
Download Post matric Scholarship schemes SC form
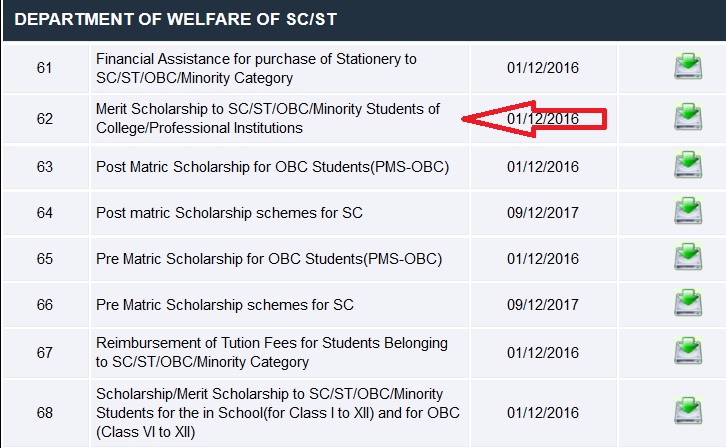[x=687, y=212]
